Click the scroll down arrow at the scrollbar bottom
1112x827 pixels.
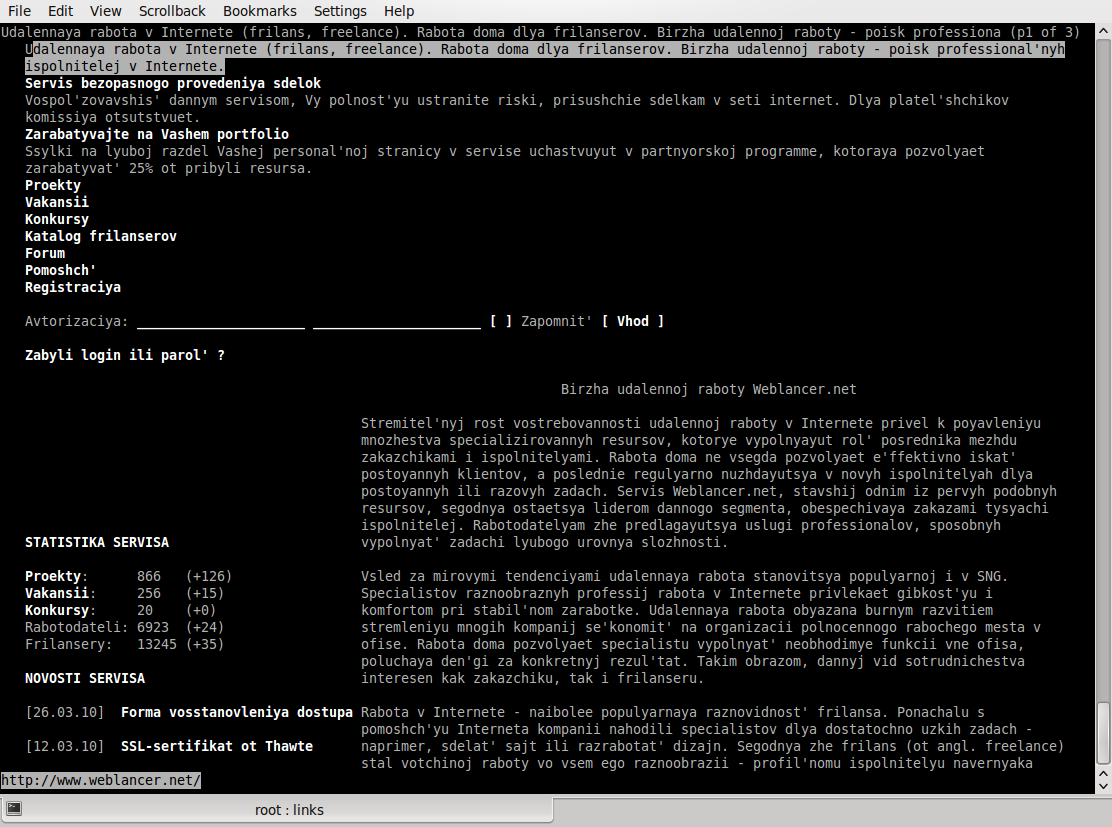(x=1103, y=785)
